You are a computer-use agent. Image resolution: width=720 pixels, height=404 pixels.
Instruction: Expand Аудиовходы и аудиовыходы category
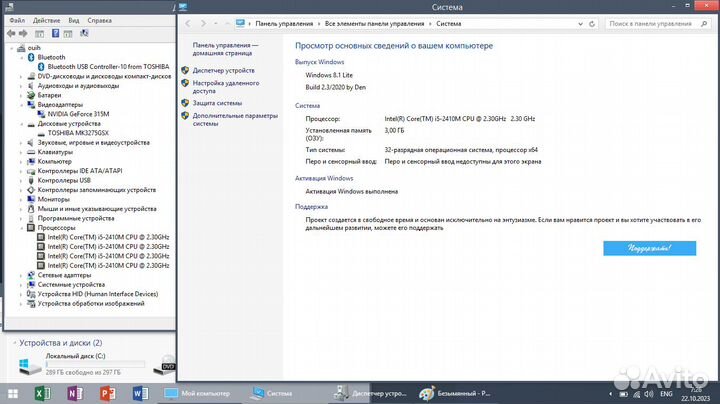coord(21,86)
